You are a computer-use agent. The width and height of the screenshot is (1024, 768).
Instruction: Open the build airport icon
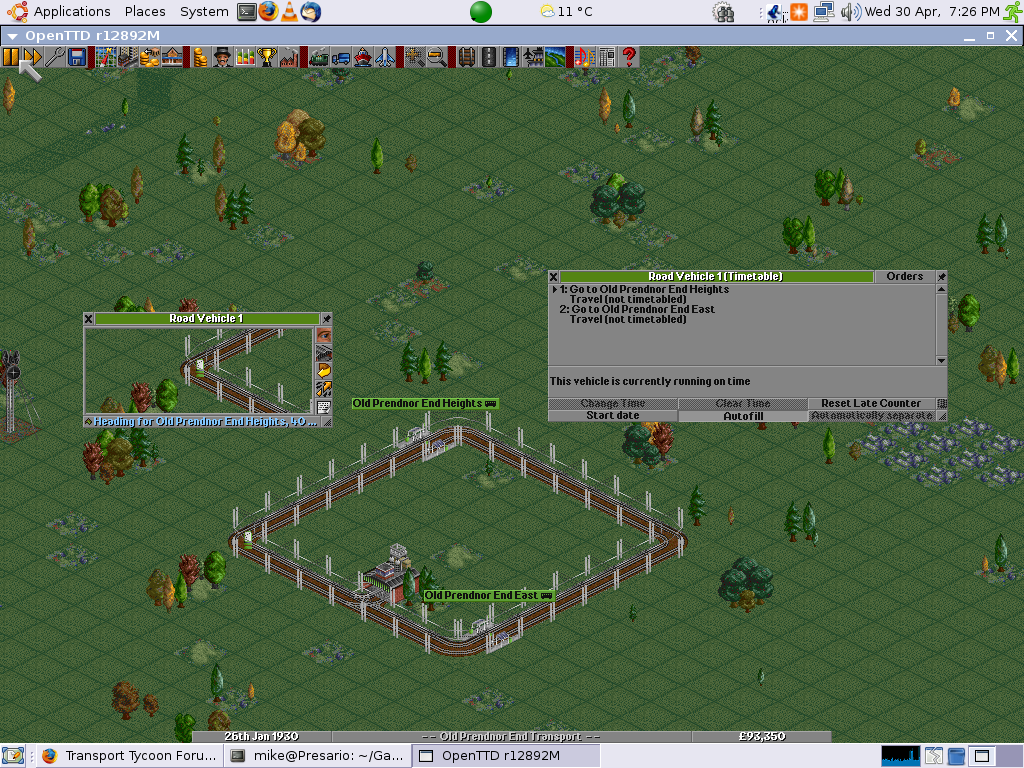tap(533, 57)
